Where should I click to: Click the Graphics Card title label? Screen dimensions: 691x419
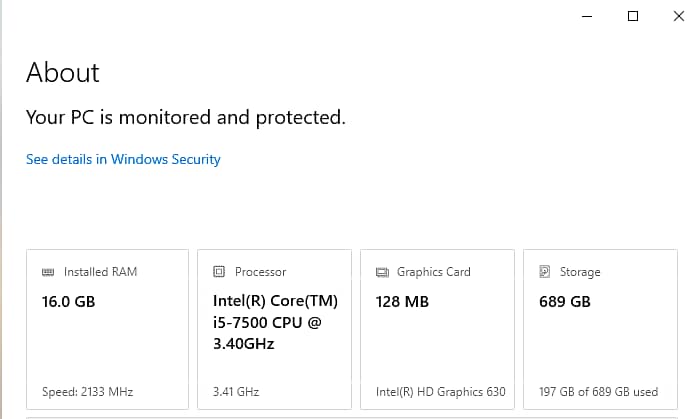[433, 272]
